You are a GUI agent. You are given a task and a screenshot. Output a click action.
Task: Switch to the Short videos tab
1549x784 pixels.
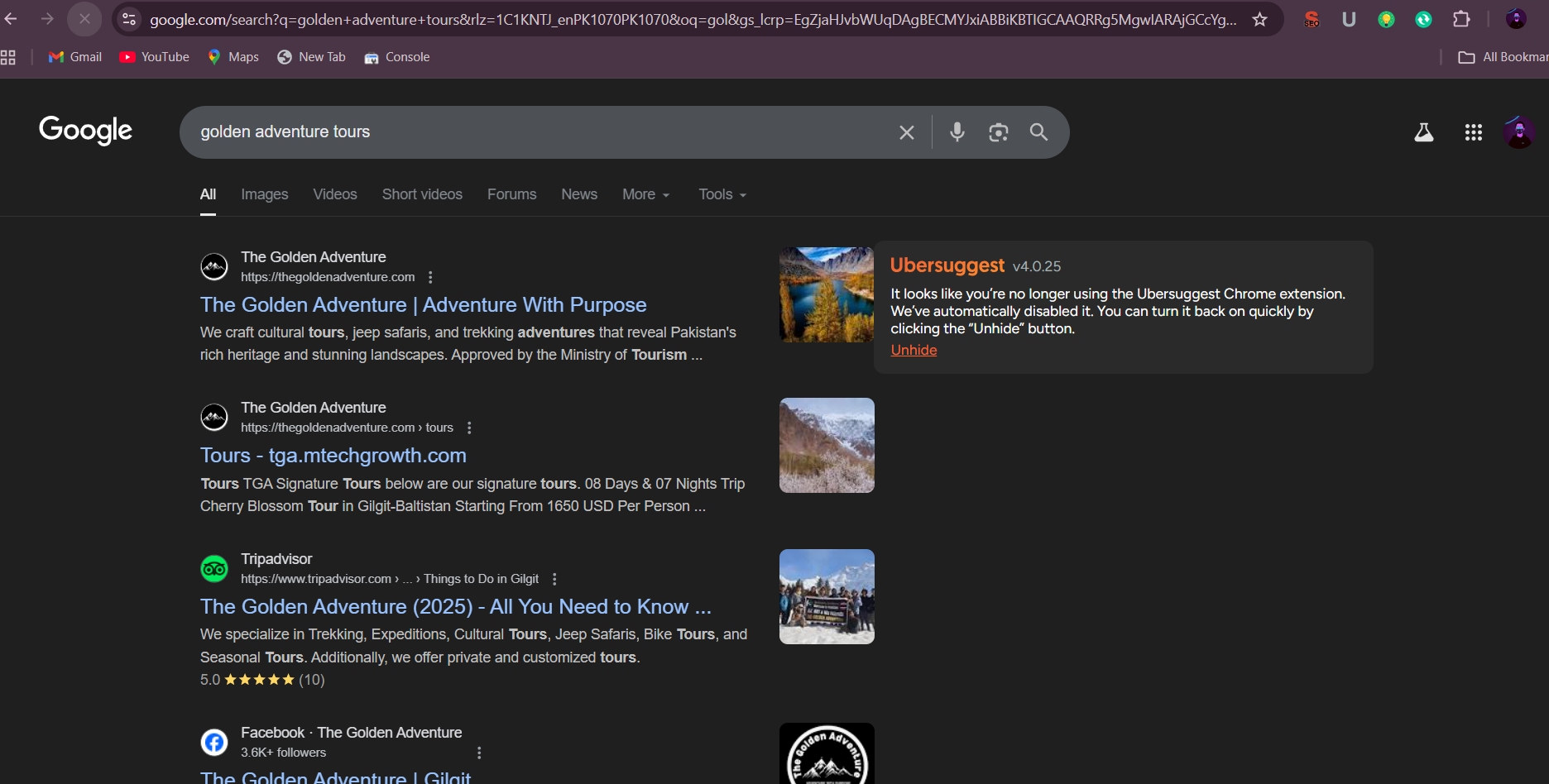(422, 194)
